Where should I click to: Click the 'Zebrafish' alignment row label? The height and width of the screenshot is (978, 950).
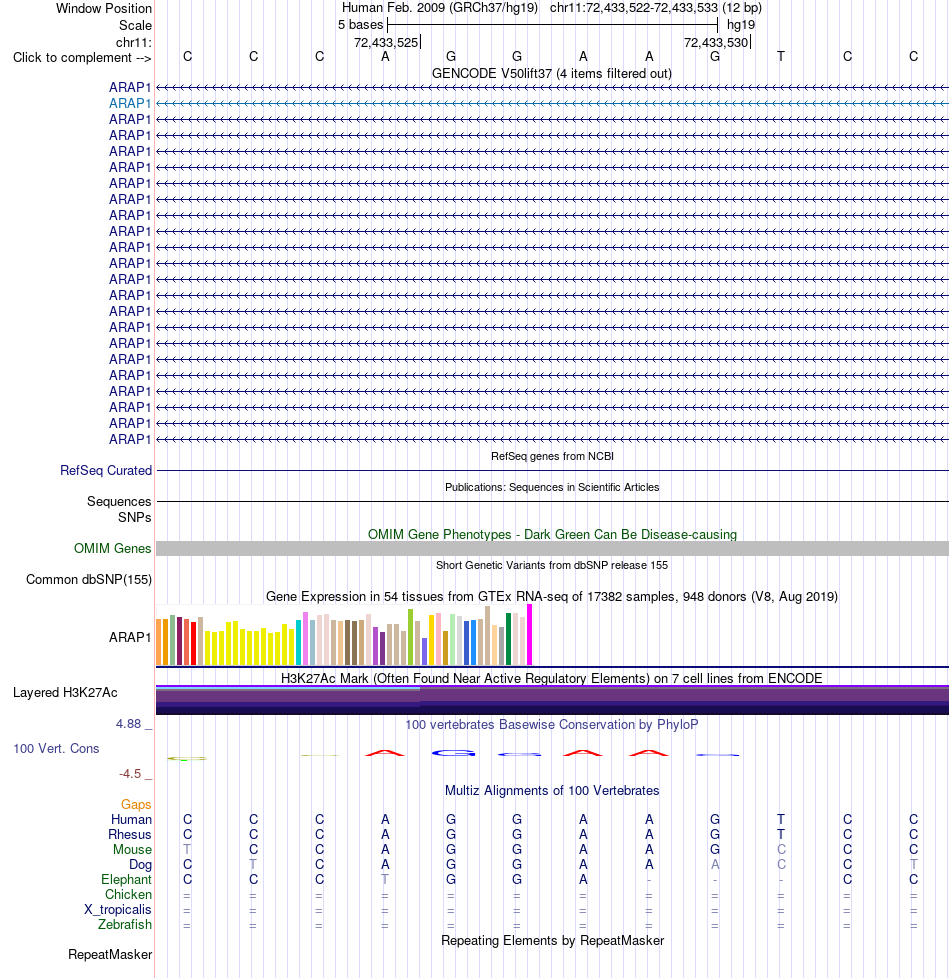[125, 924]
